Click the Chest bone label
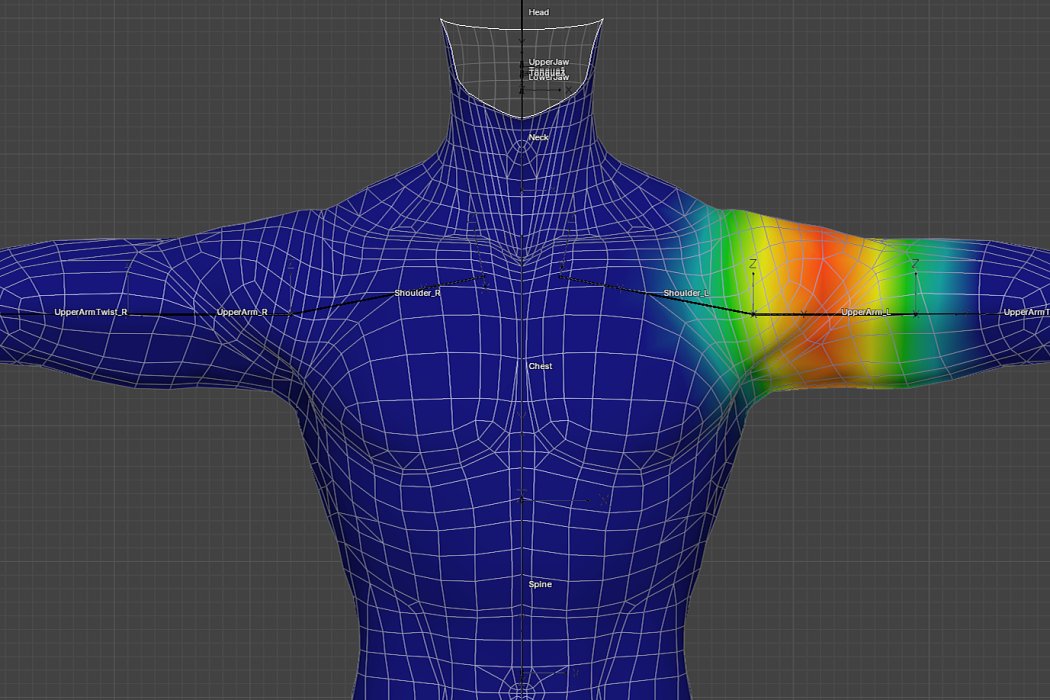The height and width of the screenshot is (700, 1050). [x=540, y=366]
